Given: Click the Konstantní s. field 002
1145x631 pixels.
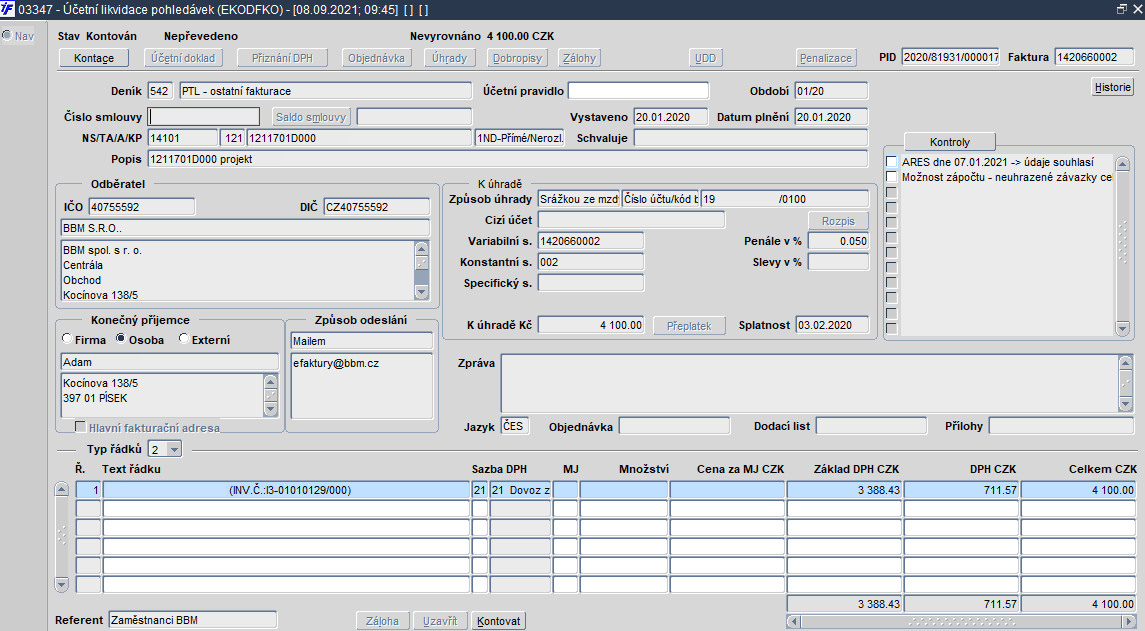Looking at the screenshot, I should point(591,261).
